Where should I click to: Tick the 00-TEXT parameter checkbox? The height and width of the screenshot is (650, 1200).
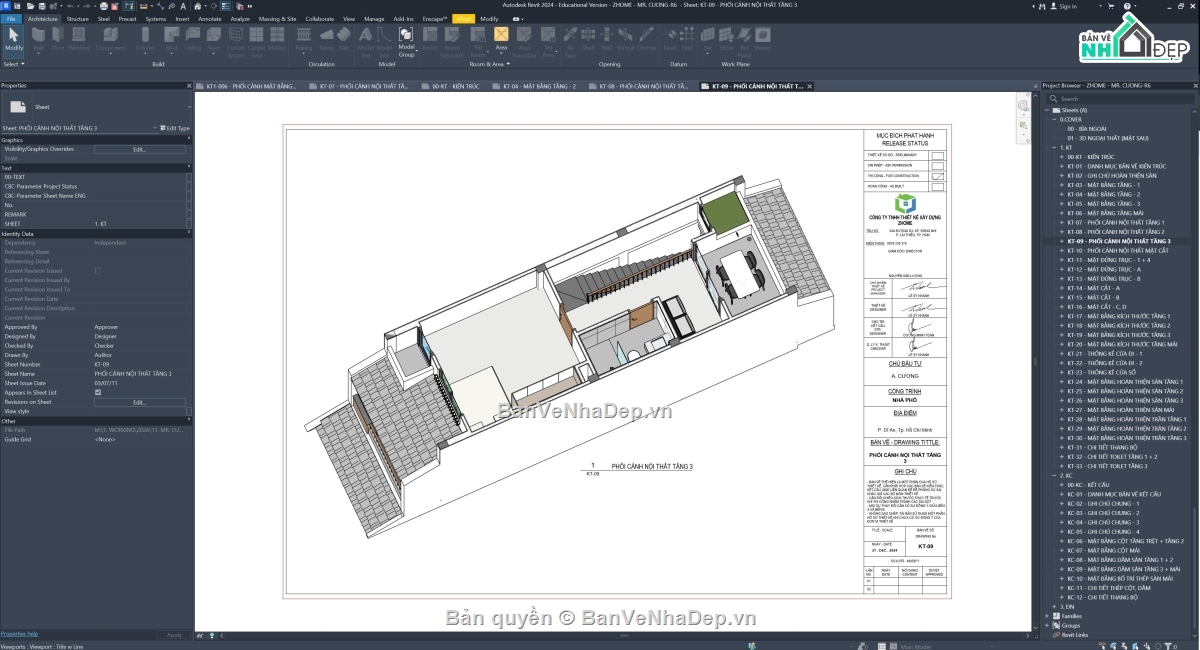point(189,177)
